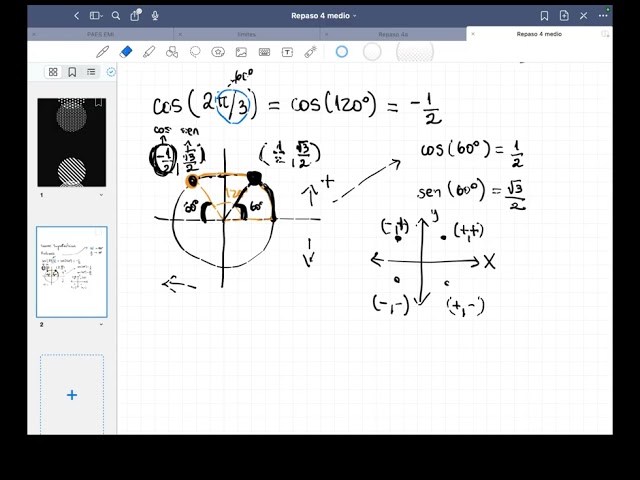
Task: Select the Repaso 4 medio tab
Action: pos(539,34)
